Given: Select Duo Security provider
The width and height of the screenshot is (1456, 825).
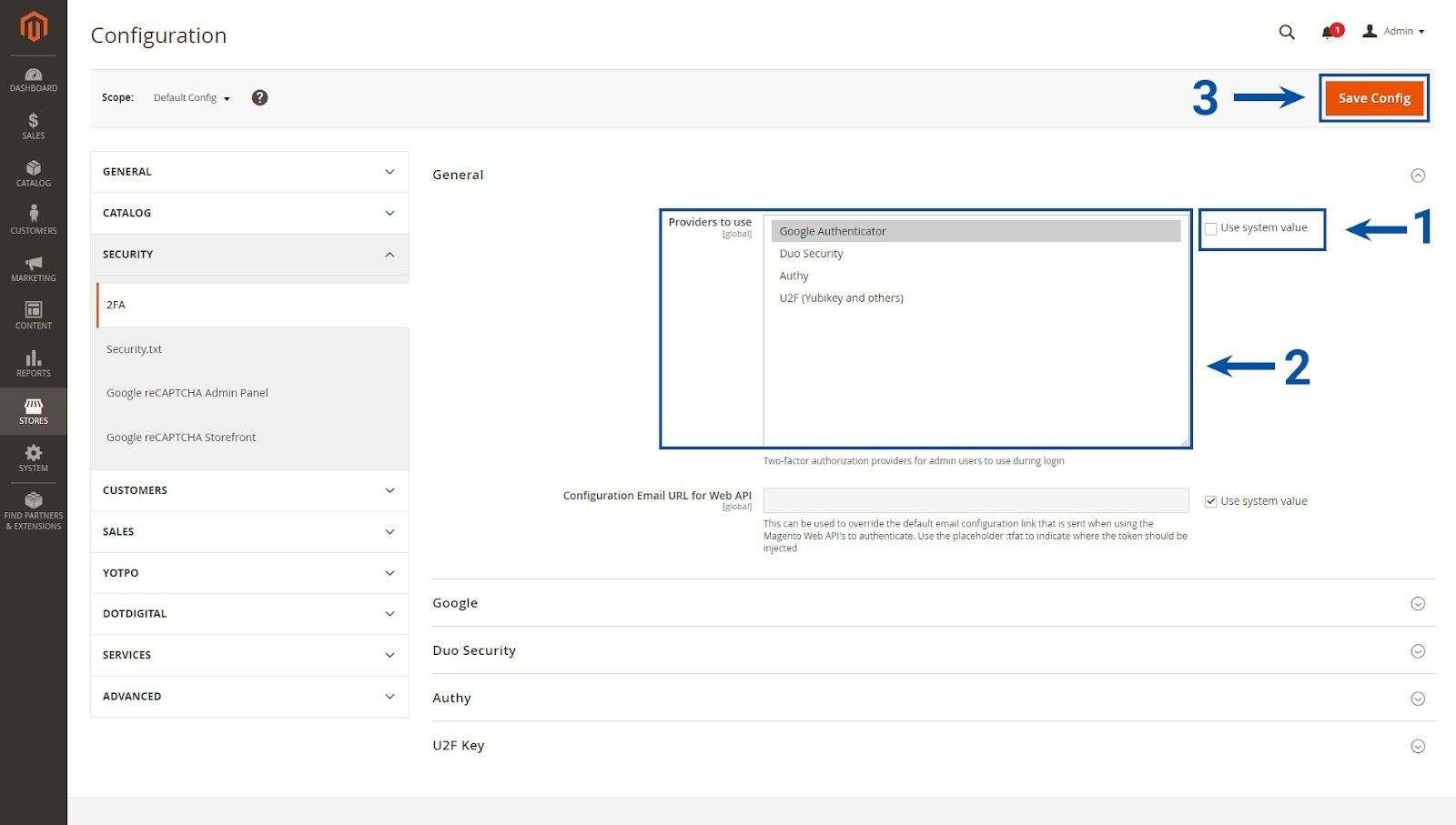Looking at the screenshot, I should pos(976,254).
